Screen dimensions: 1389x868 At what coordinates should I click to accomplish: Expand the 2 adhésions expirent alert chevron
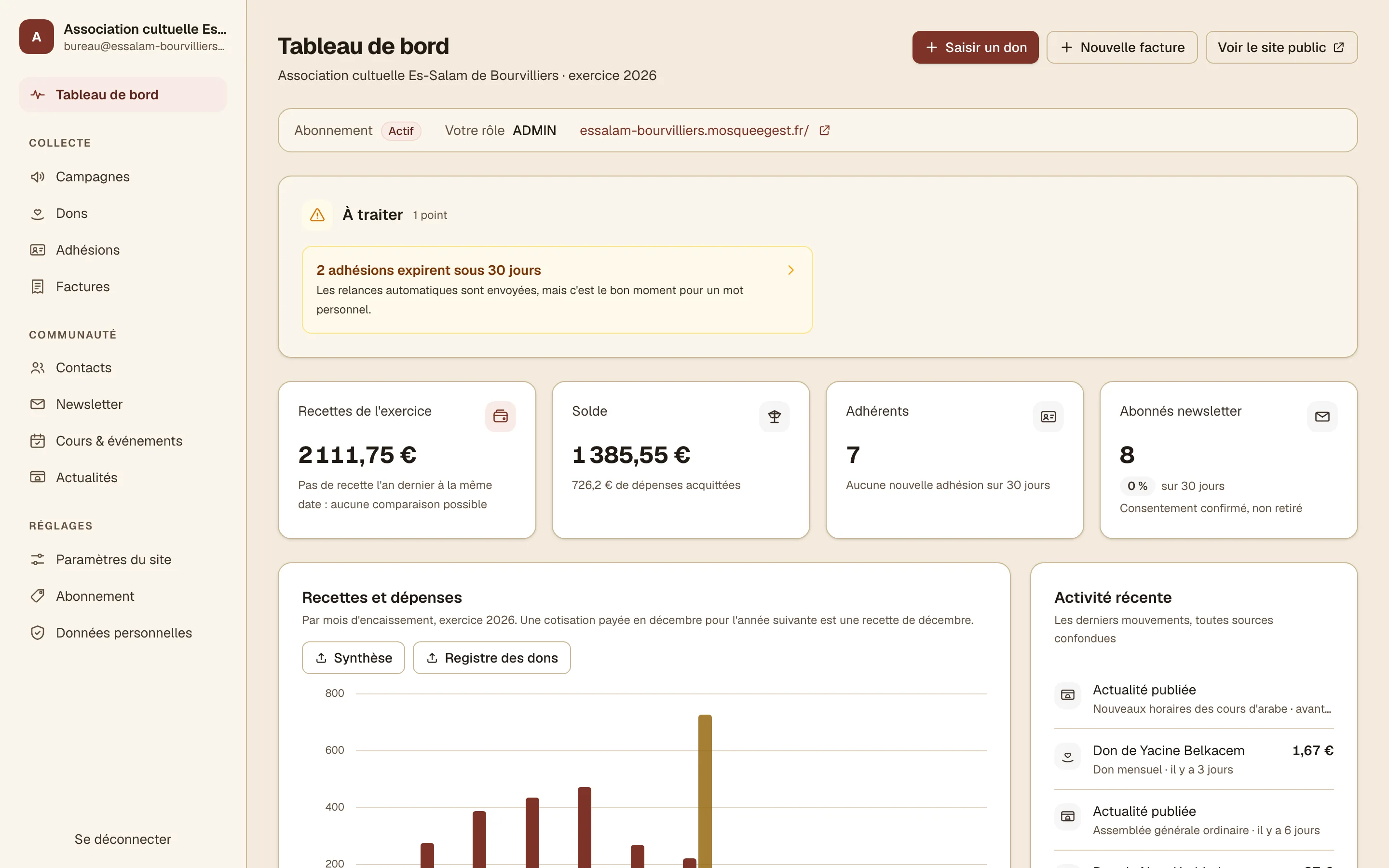(x=791, y=271)
